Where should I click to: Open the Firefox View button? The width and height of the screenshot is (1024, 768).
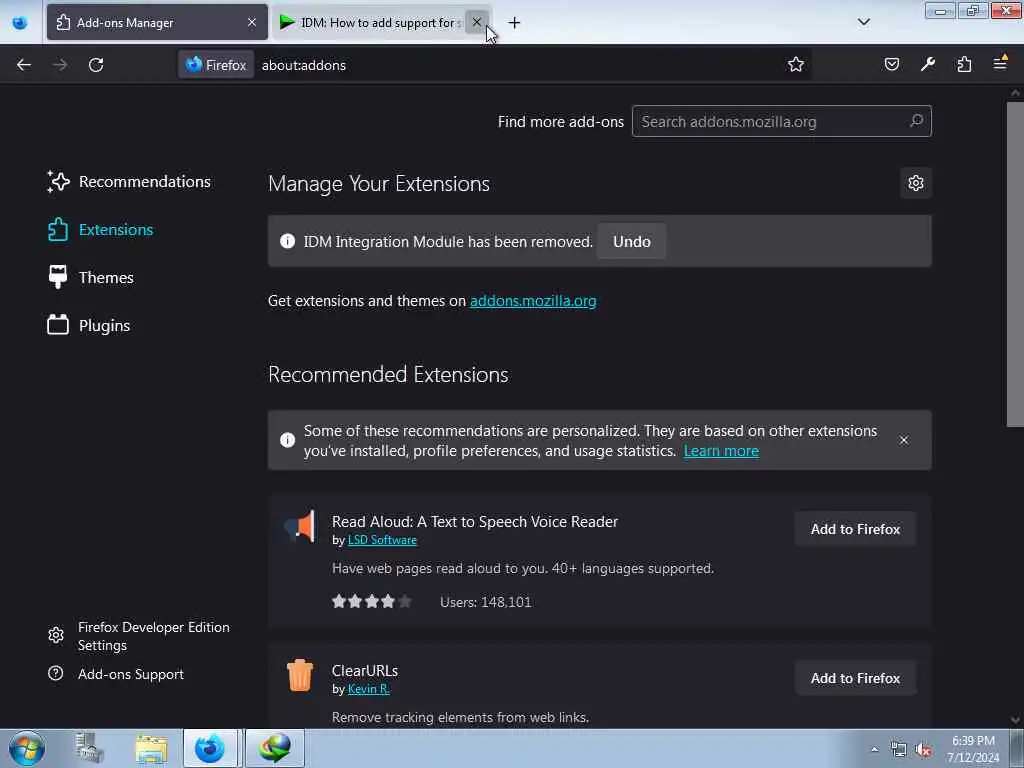click(x=20, y=23)
